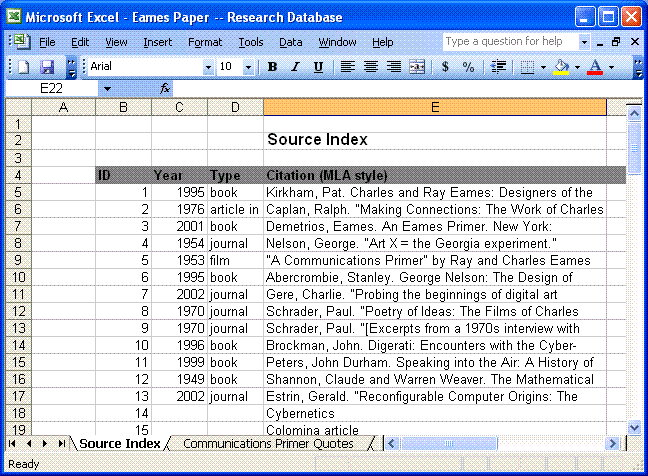The width and height of the screenshot is (648, 476).
Task: Click the Citation (MLA style) header cell
Action: 435,175
